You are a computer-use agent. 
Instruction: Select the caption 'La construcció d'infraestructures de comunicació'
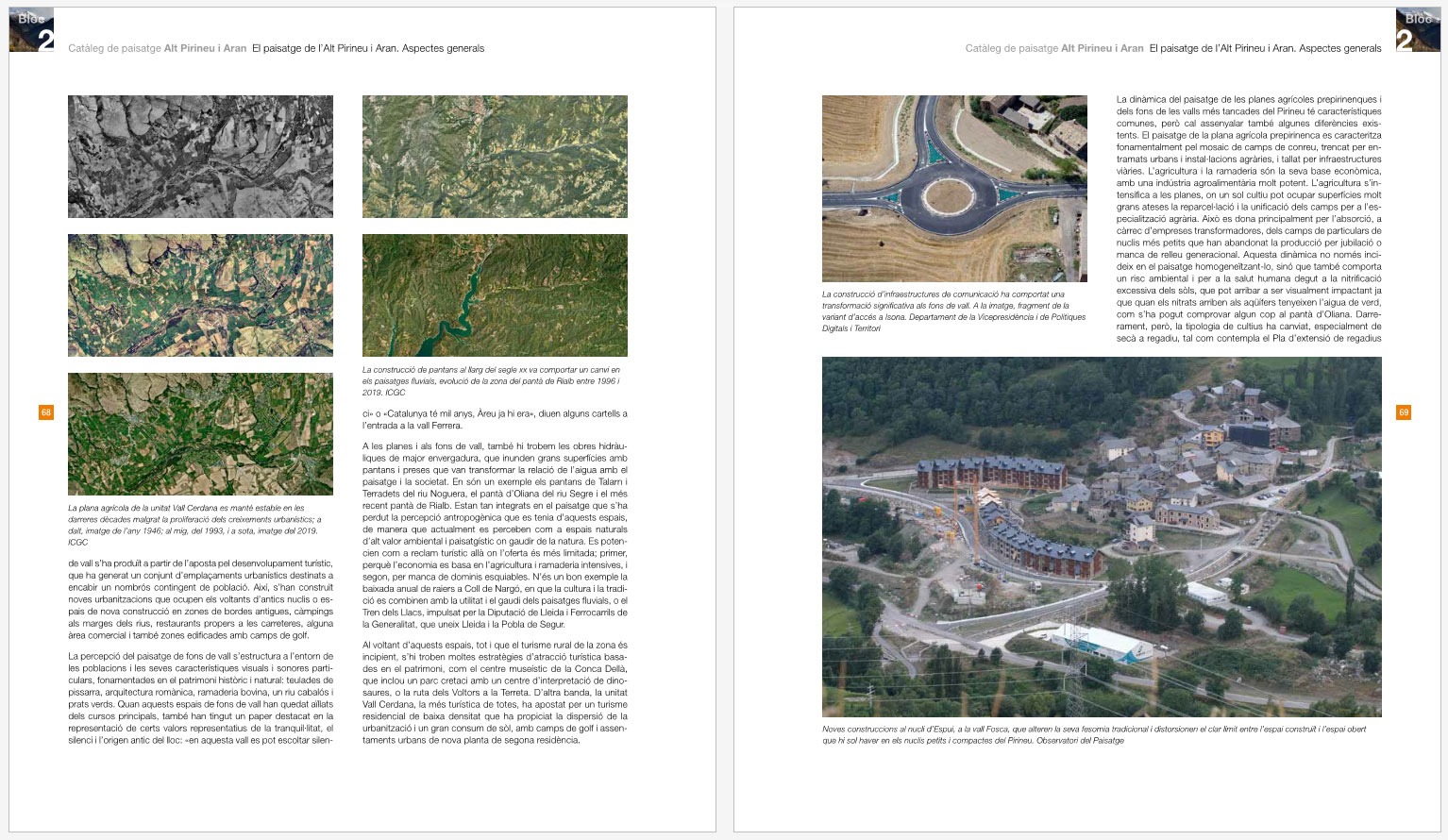[x=954, y=311]
